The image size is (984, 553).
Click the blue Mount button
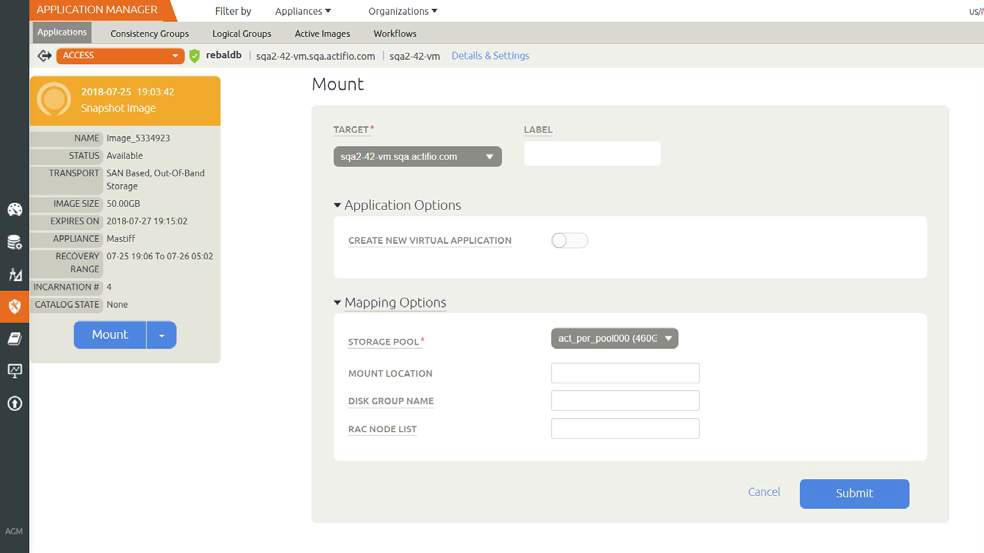click(x=110, y=335)
